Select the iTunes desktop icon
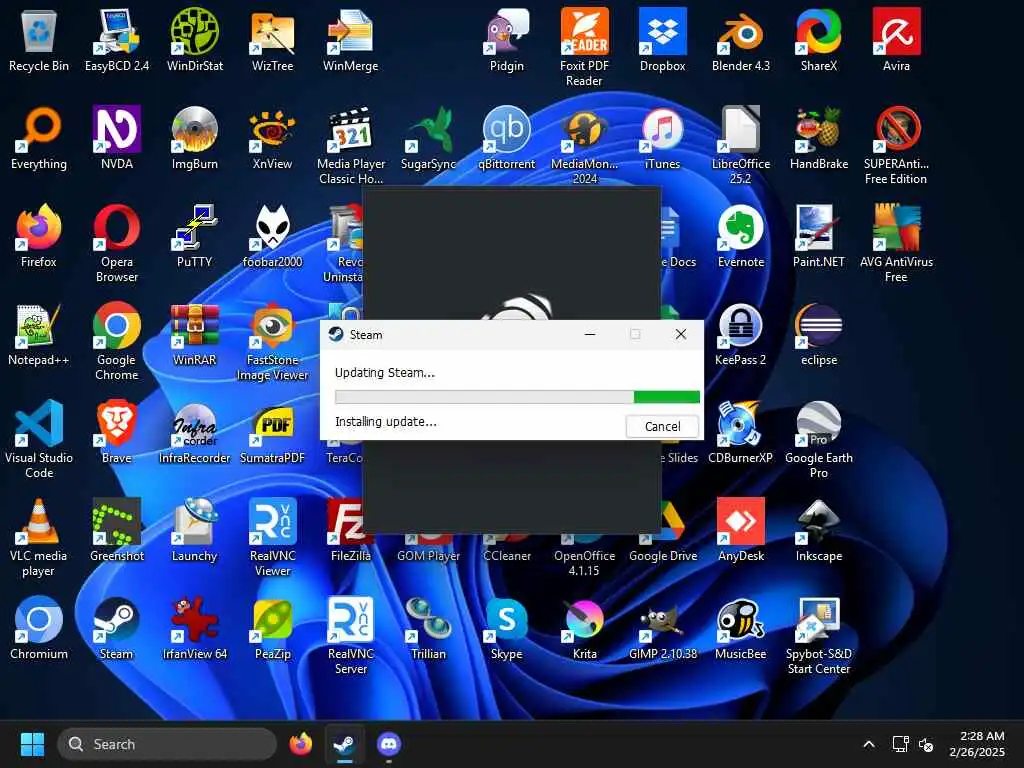Viewport: 1024px width, 768px height. click(x=662, y=137)
